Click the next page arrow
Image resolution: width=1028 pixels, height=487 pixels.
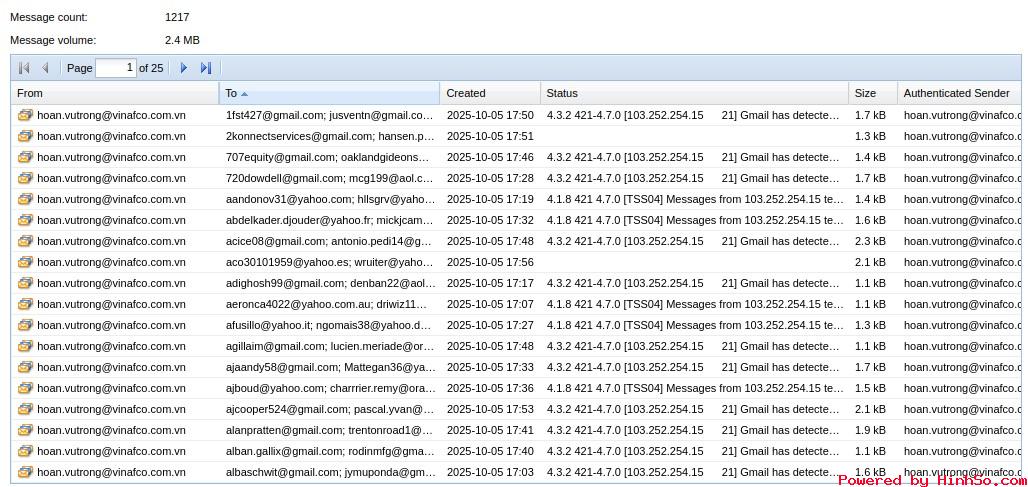183,68
